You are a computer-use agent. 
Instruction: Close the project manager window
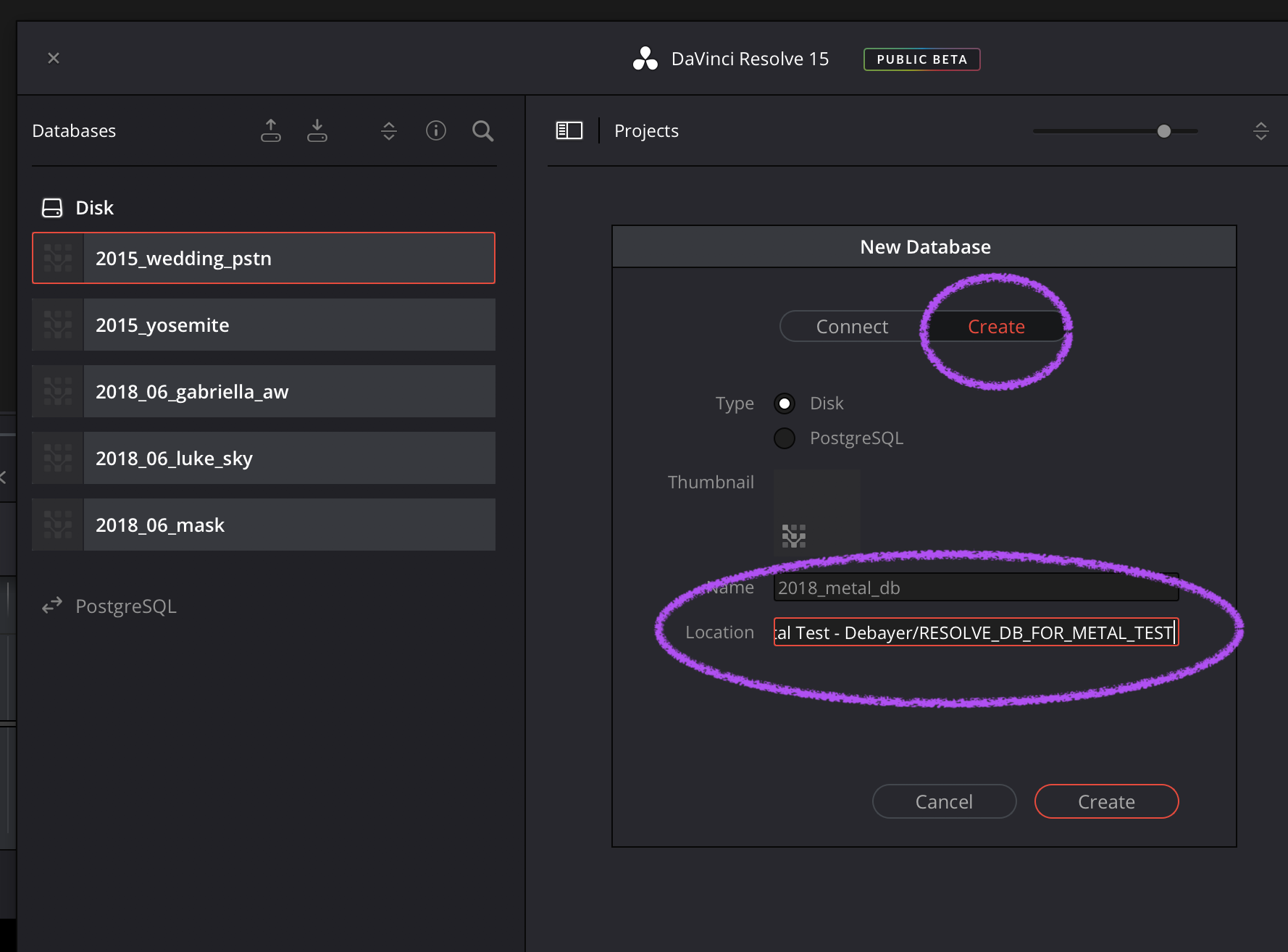54,58
